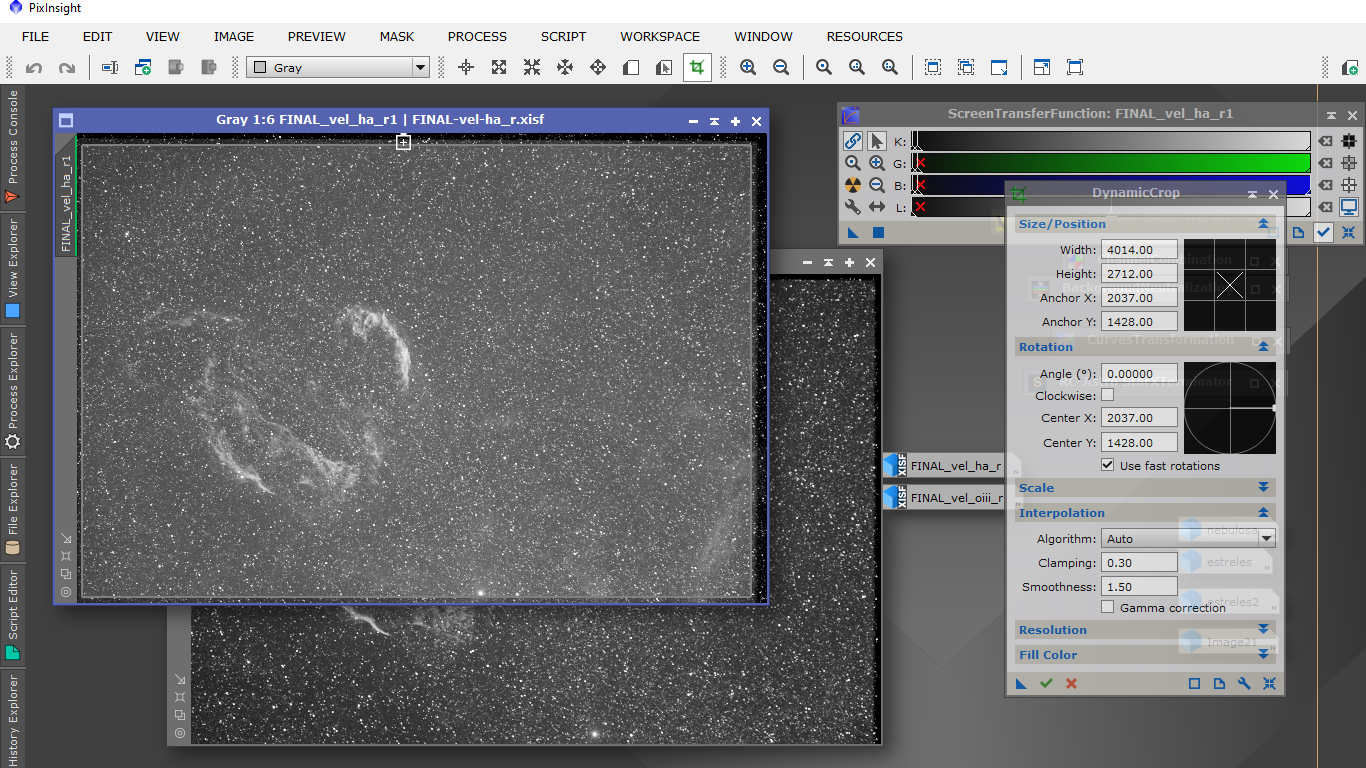Open the Algorithm dropdown set to Auto
Screen dimensions: 1366x768
(1188, 538)
